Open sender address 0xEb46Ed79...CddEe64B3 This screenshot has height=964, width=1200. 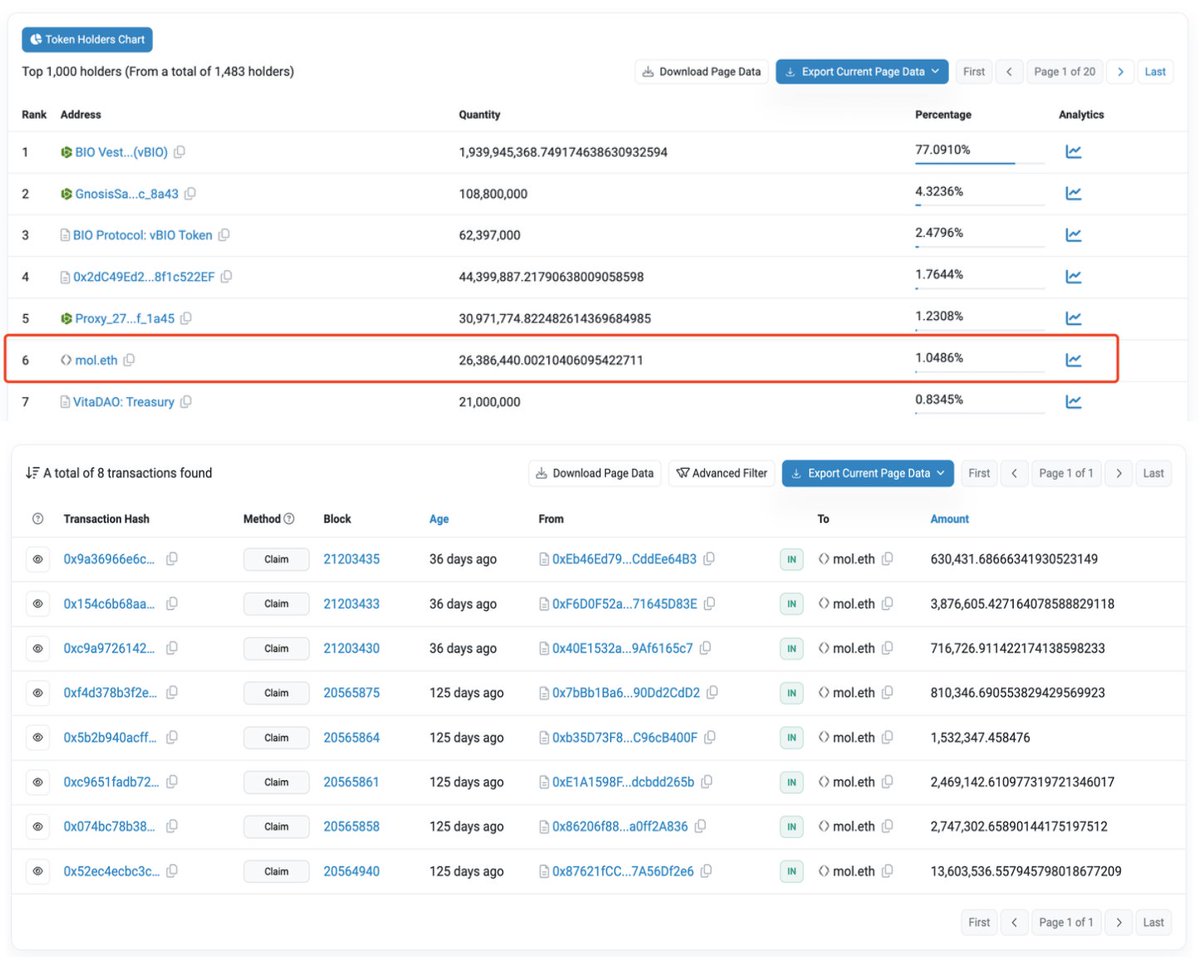pos(624,560)
